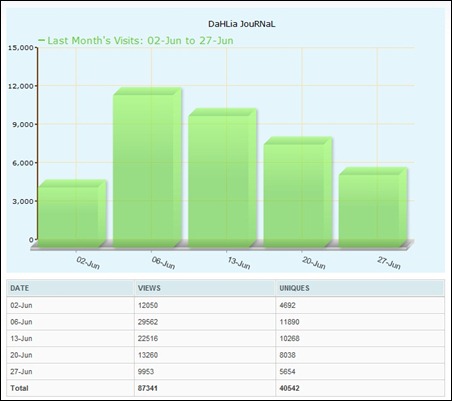Click views value 12050
Screen dimensions: 452x401
tap(148, 305)
